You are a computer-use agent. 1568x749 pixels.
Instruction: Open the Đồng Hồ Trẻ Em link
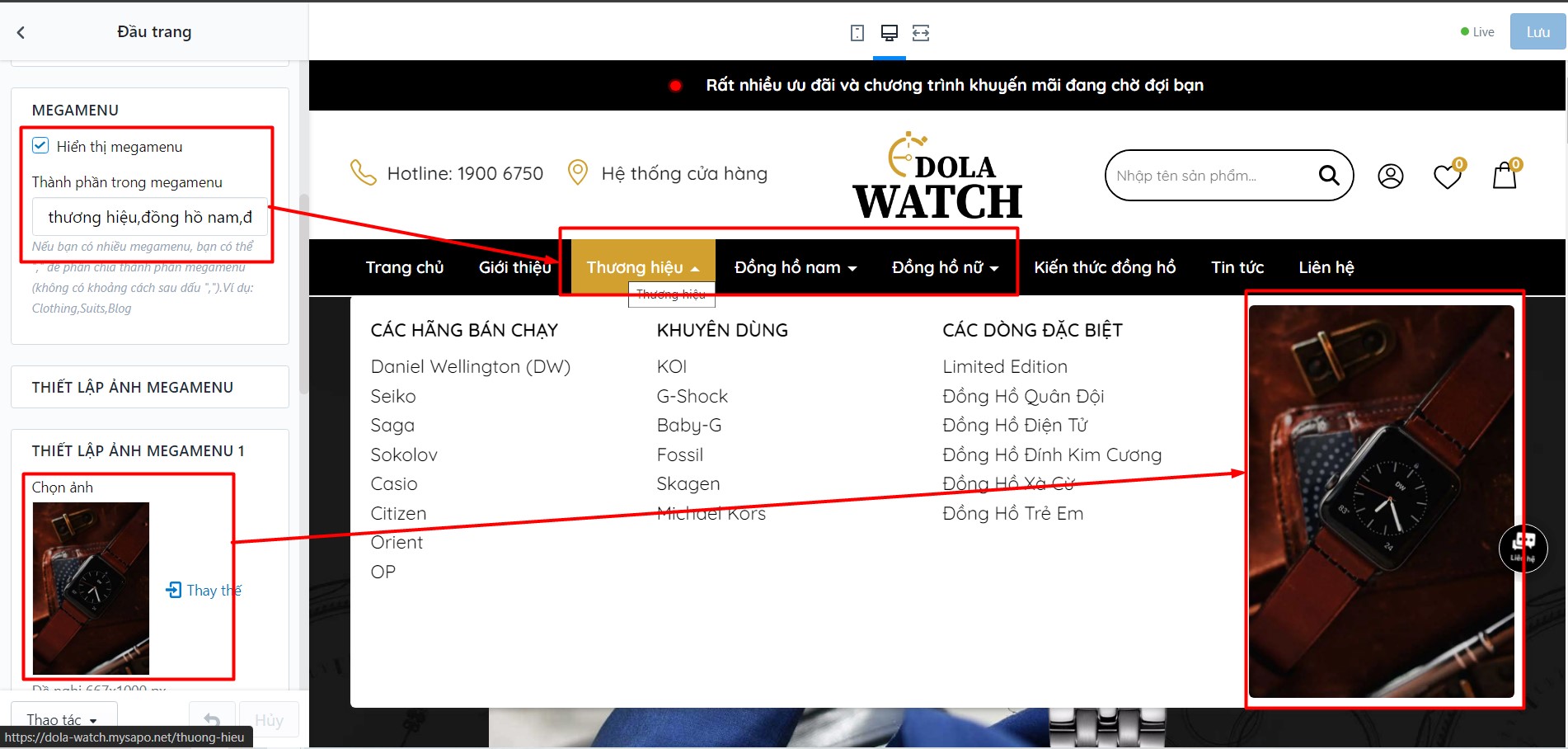point(1013,513)
